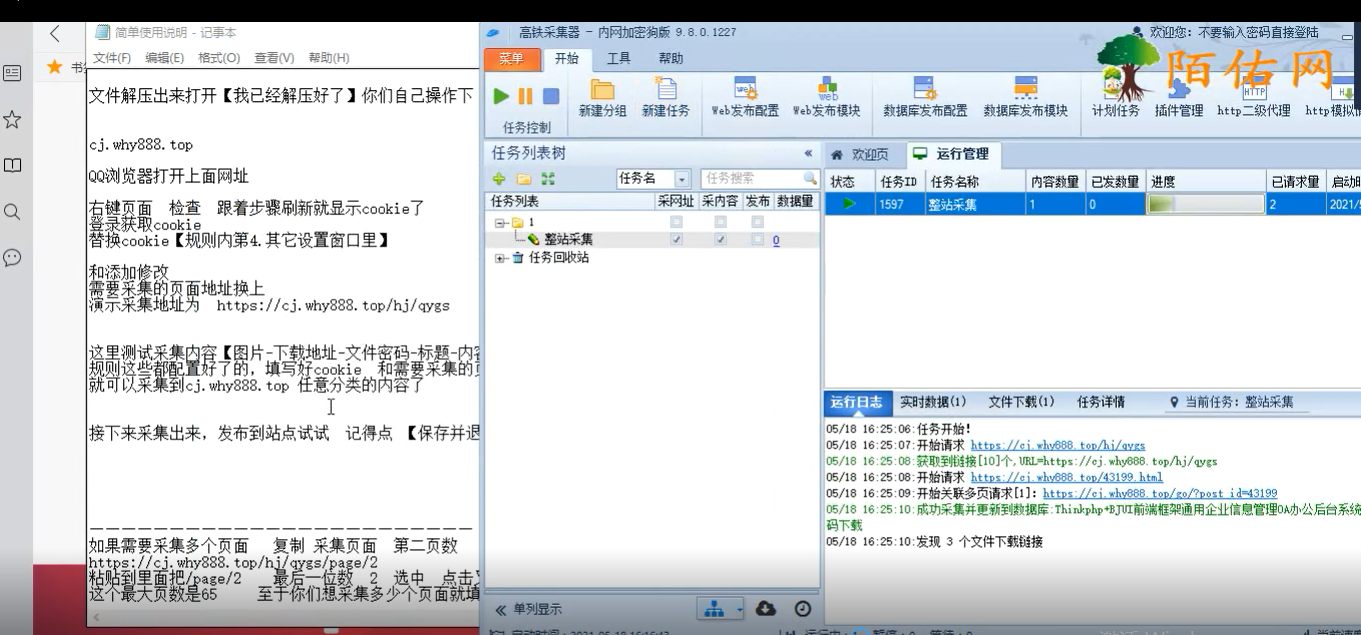Viewport: 1361px width, 635px height.
Task: Create a new group via 新建分组 icon
Action: point(604,98)
